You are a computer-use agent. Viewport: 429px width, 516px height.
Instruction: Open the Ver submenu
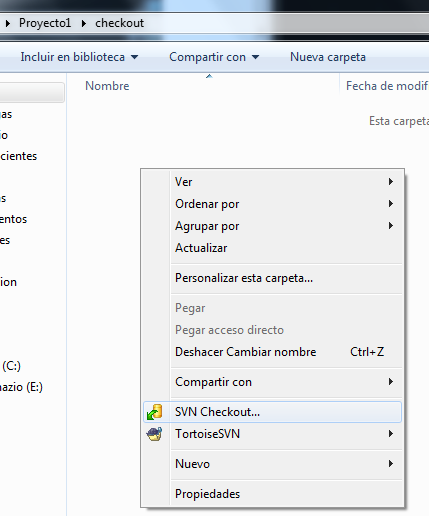272,182
